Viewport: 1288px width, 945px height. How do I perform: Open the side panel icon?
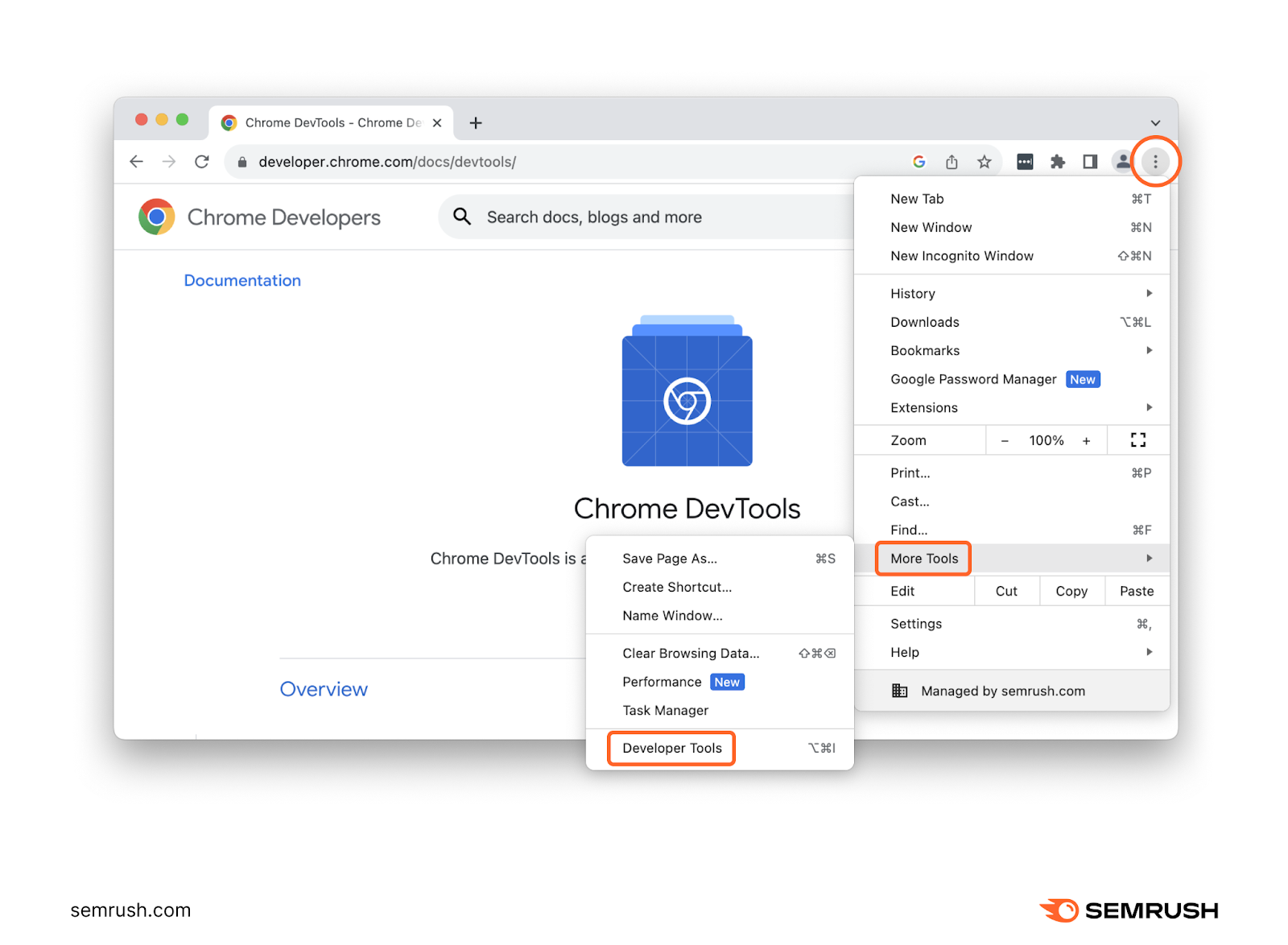1090,161
